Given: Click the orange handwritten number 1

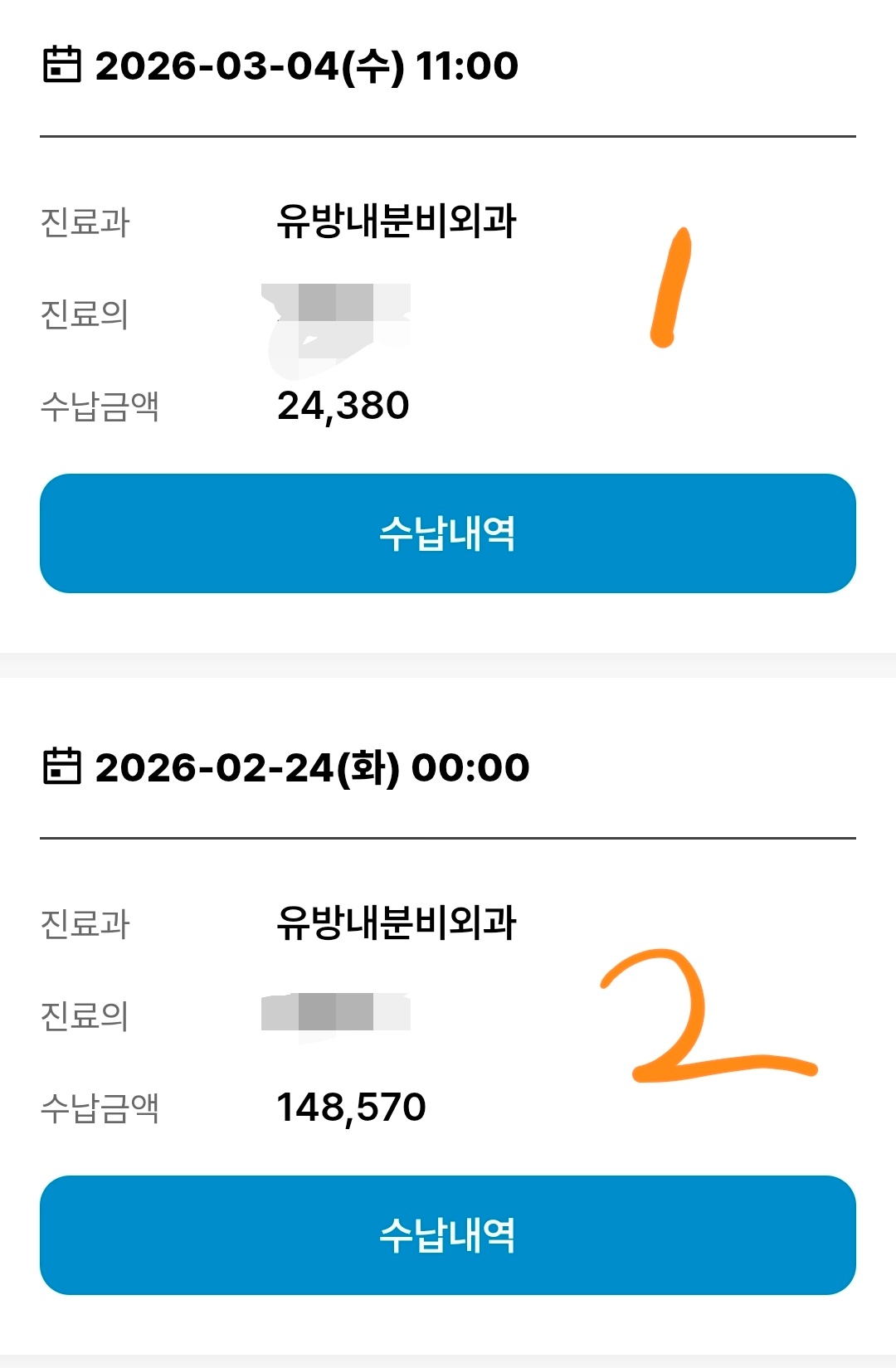Looking at the screenshot, I should (x=671, y=288).
